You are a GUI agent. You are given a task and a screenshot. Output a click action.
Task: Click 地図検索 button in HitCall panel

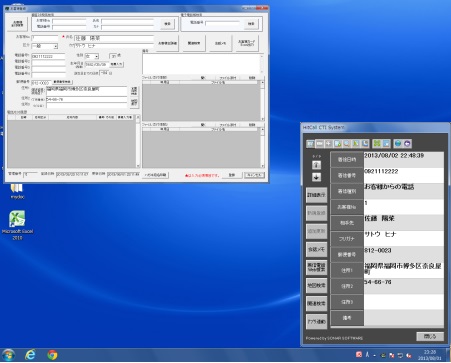click(x=316, y=286)
